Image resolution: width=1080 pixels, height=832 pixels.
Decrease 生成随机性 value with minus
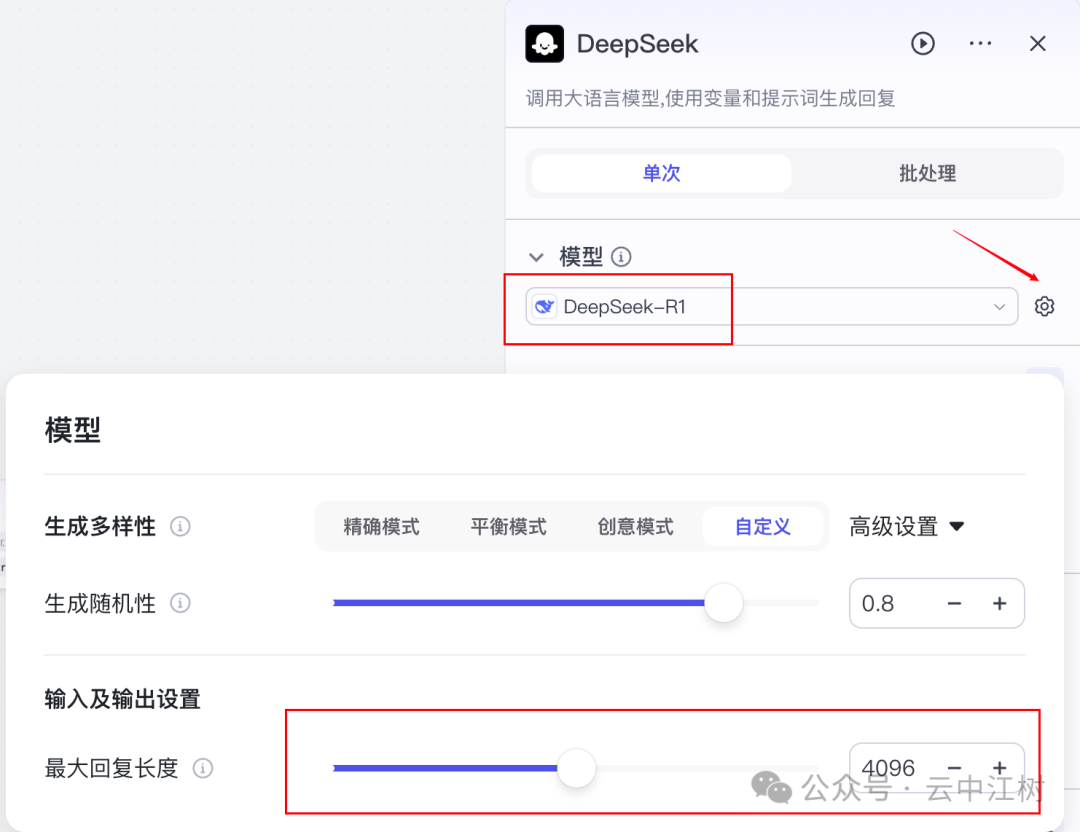[x=954, y=603]
